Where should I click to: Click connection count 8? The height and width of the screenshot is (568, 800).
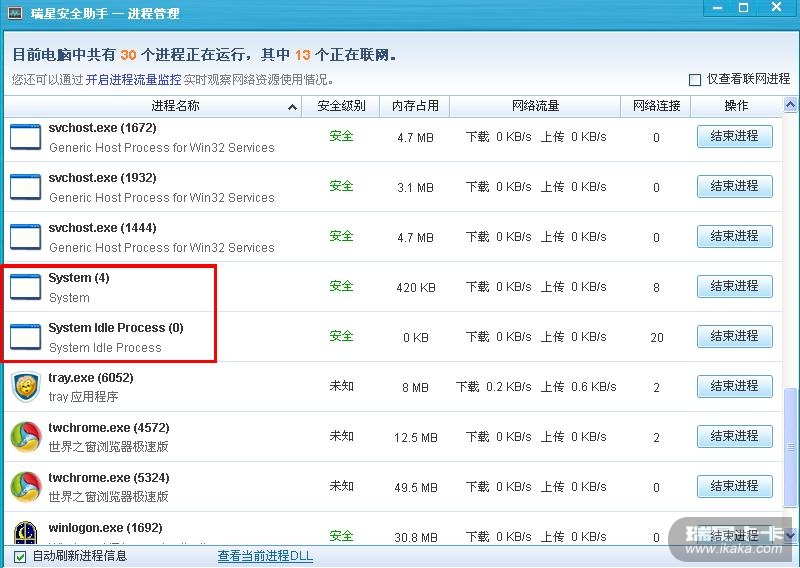pos(657,288)
